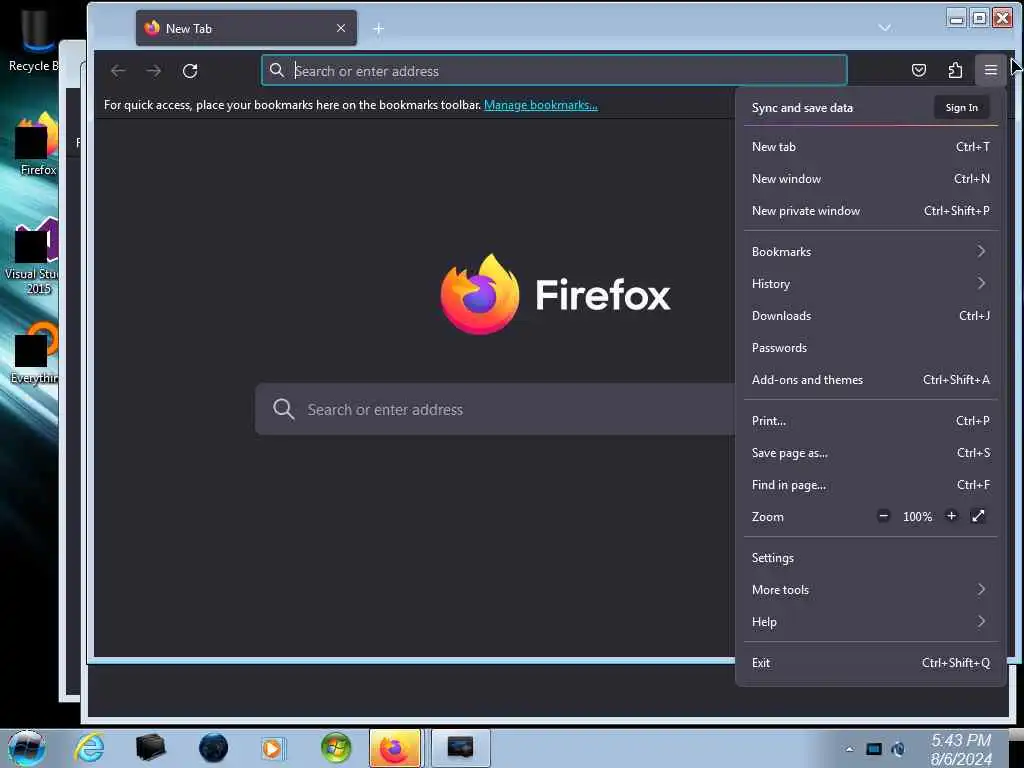
Task: Choose Print... in the menu
Action: [x=871, y=421]
